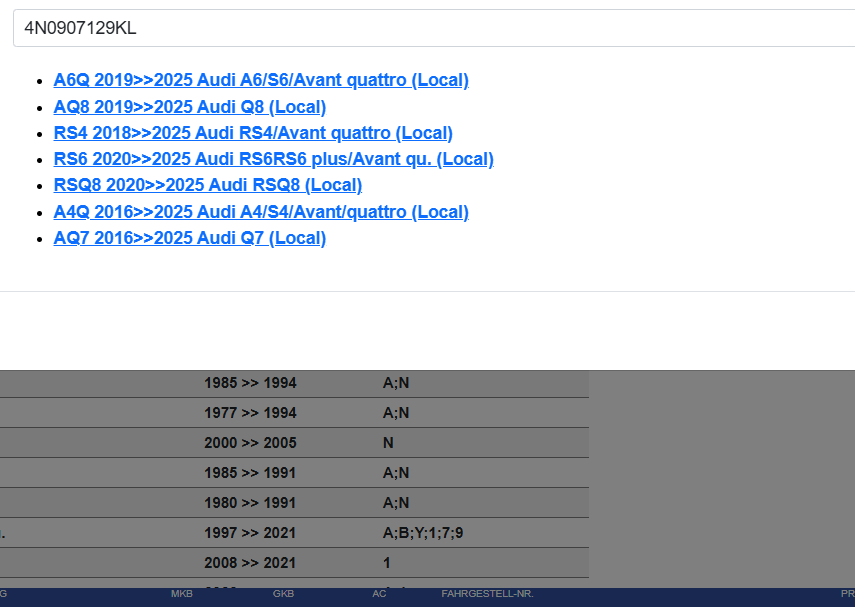The width and height of the screenshot is (855, 607).
Task: Select the table row dated 1977 >> 1994
Action: [250, 413]
